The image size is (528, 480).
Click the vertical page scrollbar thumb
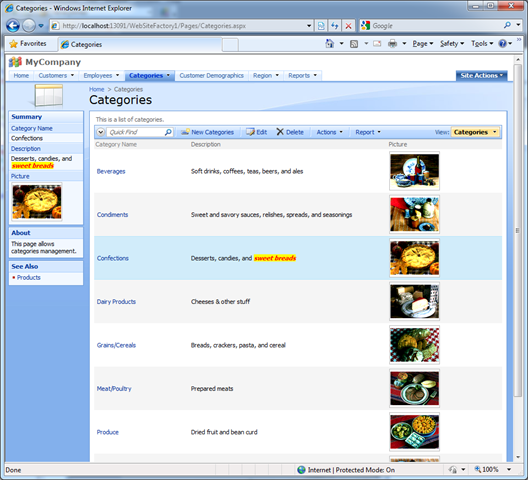[518, 230]
